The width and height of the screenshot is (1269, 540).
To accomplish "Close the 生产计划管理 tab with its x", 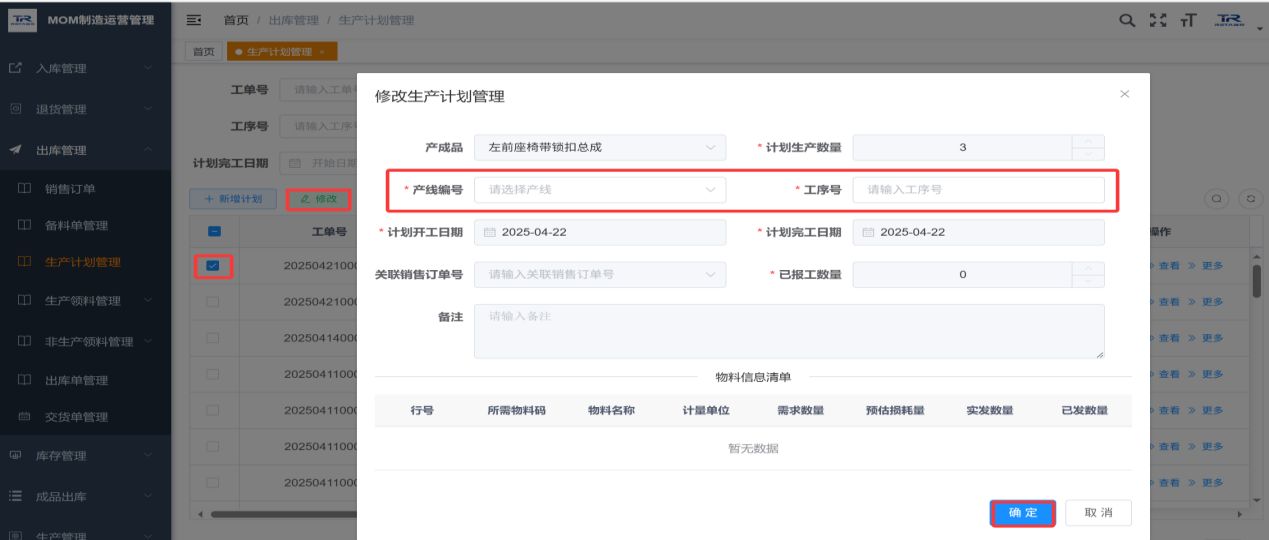I will [x=322, y=52].
